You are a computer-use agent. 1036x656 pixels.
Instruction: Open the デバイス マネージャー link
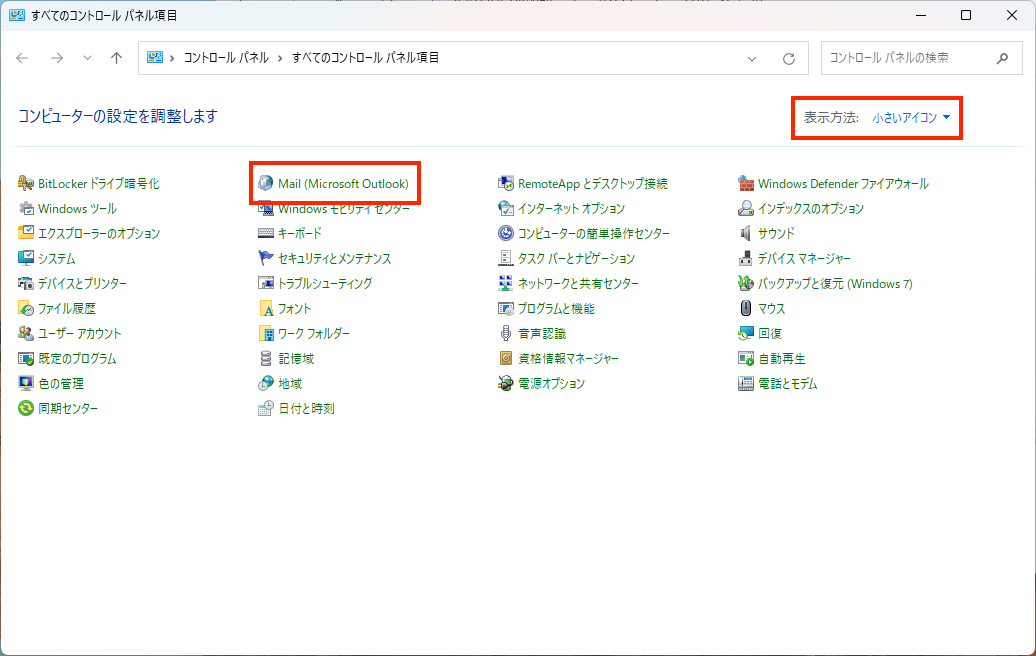tap(804, 259)
